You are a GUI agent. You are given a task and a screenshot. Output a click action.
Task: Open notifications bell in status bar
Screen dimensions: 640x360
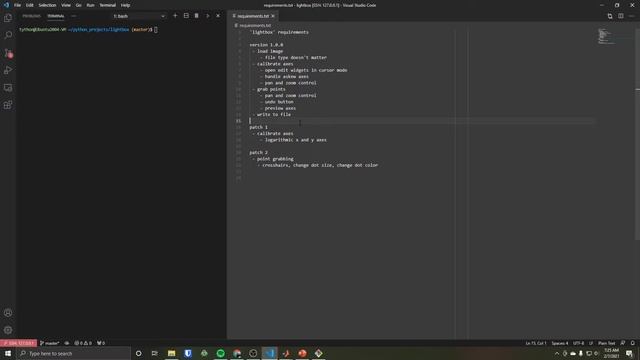633,343
